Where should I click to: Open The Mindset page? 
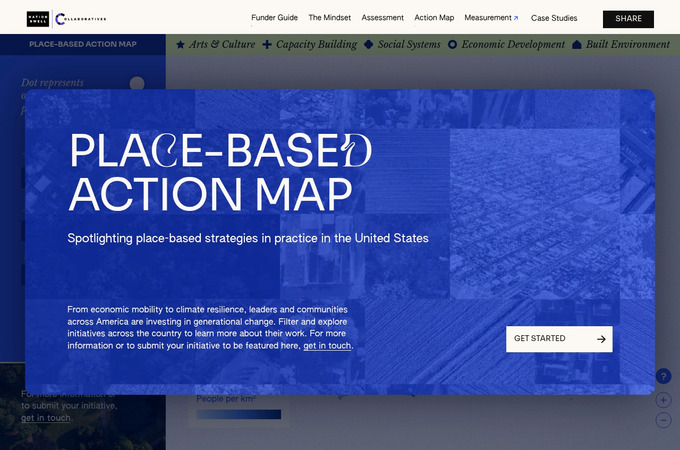pyautogui.click(x=330, y=18)
